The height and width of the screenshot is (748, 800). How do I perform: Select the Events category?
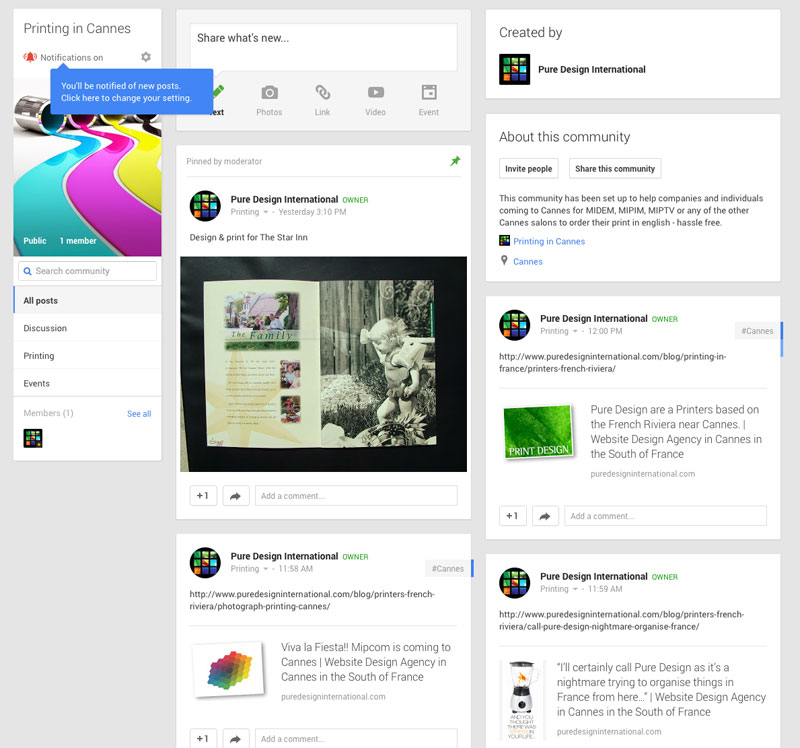(x=87, y=383)
